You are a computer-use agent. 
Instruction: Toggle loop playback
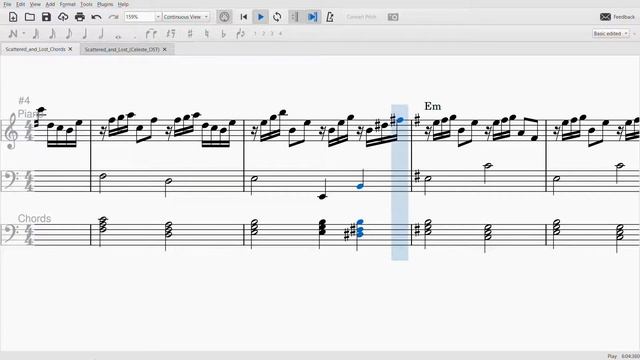[277, 17]
